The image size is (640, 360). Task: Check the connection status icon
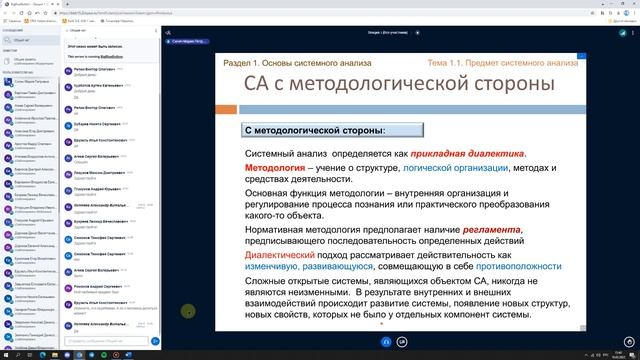tap(622, 33)
